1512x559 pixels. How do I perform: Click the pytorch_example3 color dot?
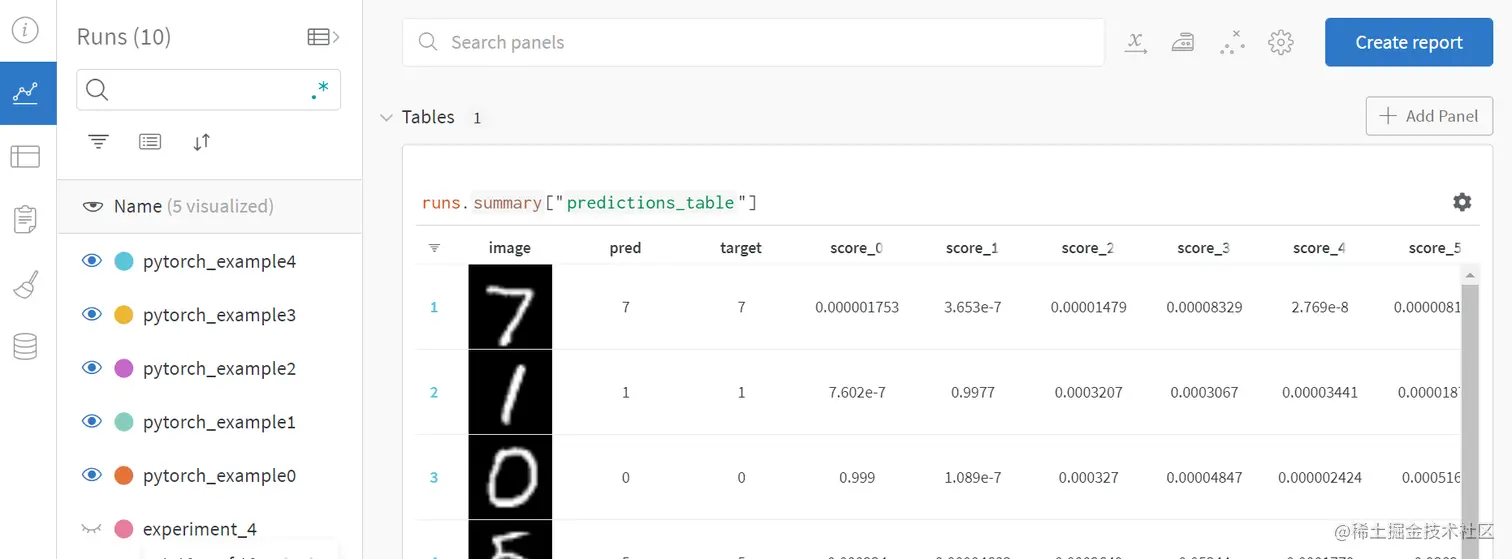(x=124, y=315)
